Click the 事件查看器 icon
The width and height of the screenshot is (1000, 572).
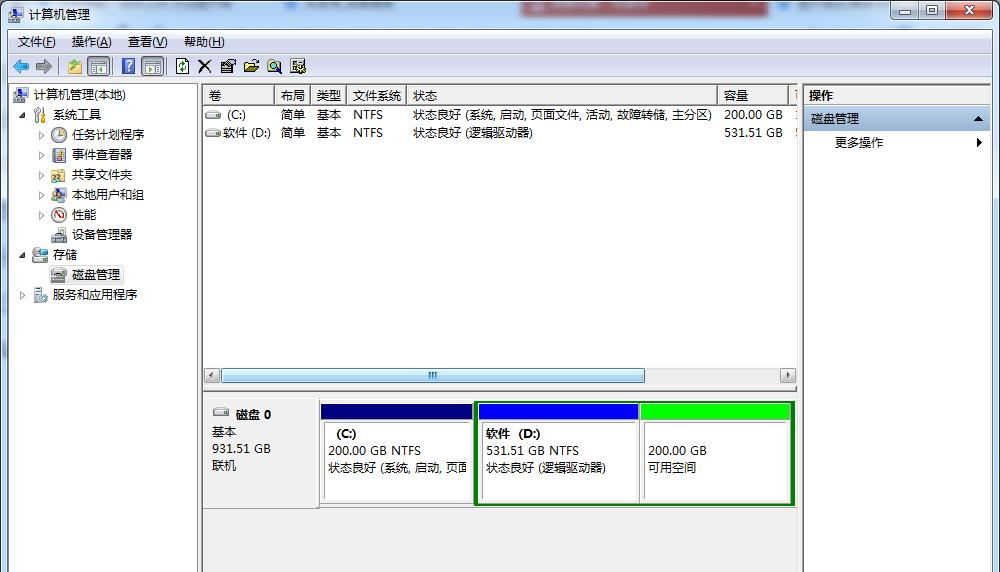click(59, 155)
